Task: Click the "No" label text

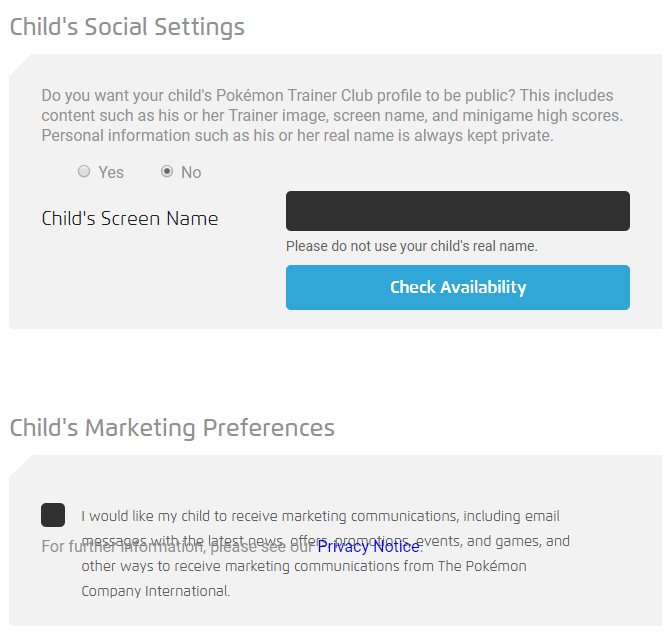Action: [x=191, y=172]
